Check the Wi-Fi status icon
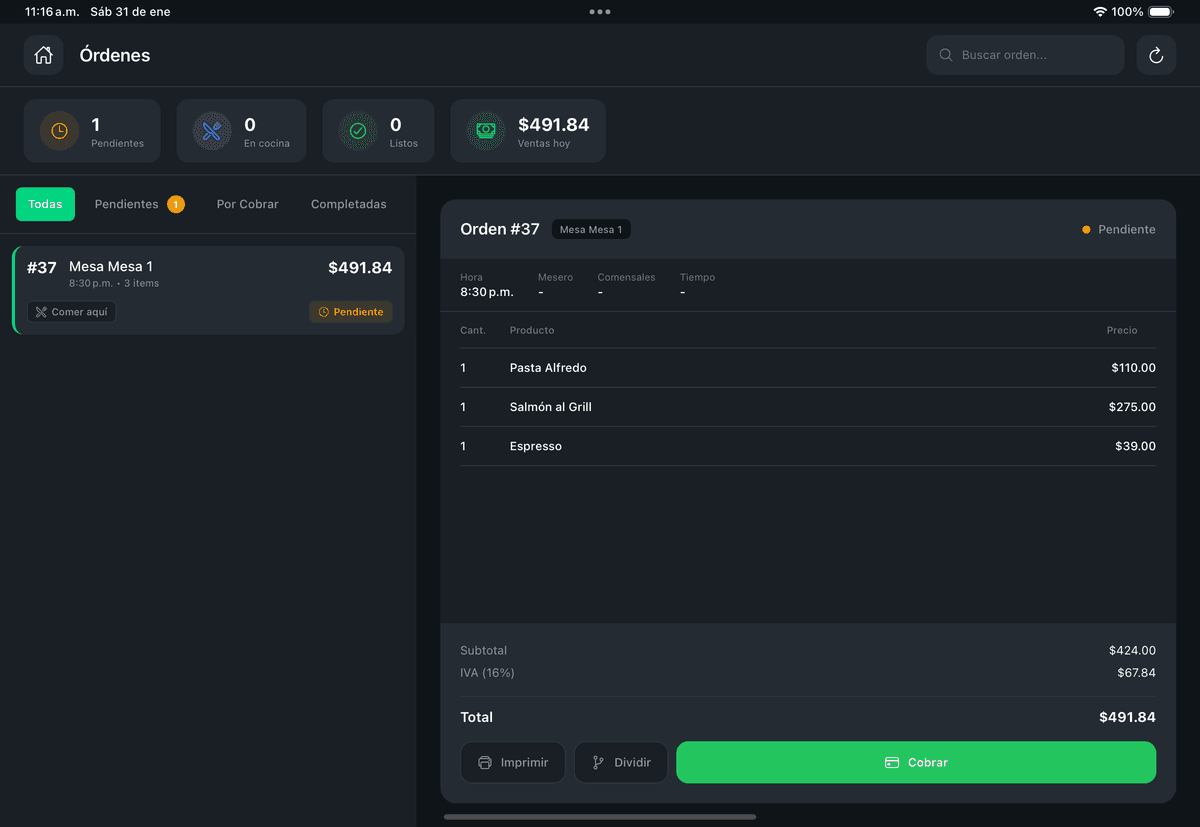The width and height of the screenshot is (1200, 827). click(1100, 12)
